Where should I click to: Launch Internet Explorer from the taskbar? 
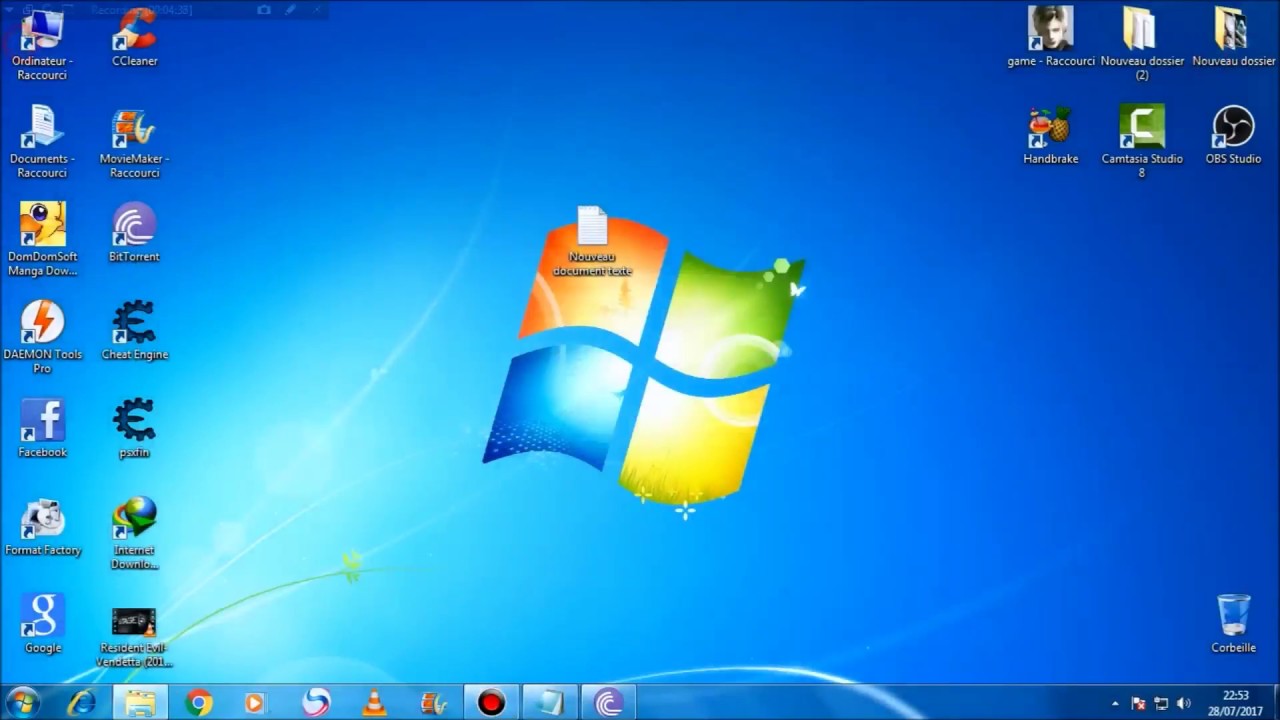[81, 703]
